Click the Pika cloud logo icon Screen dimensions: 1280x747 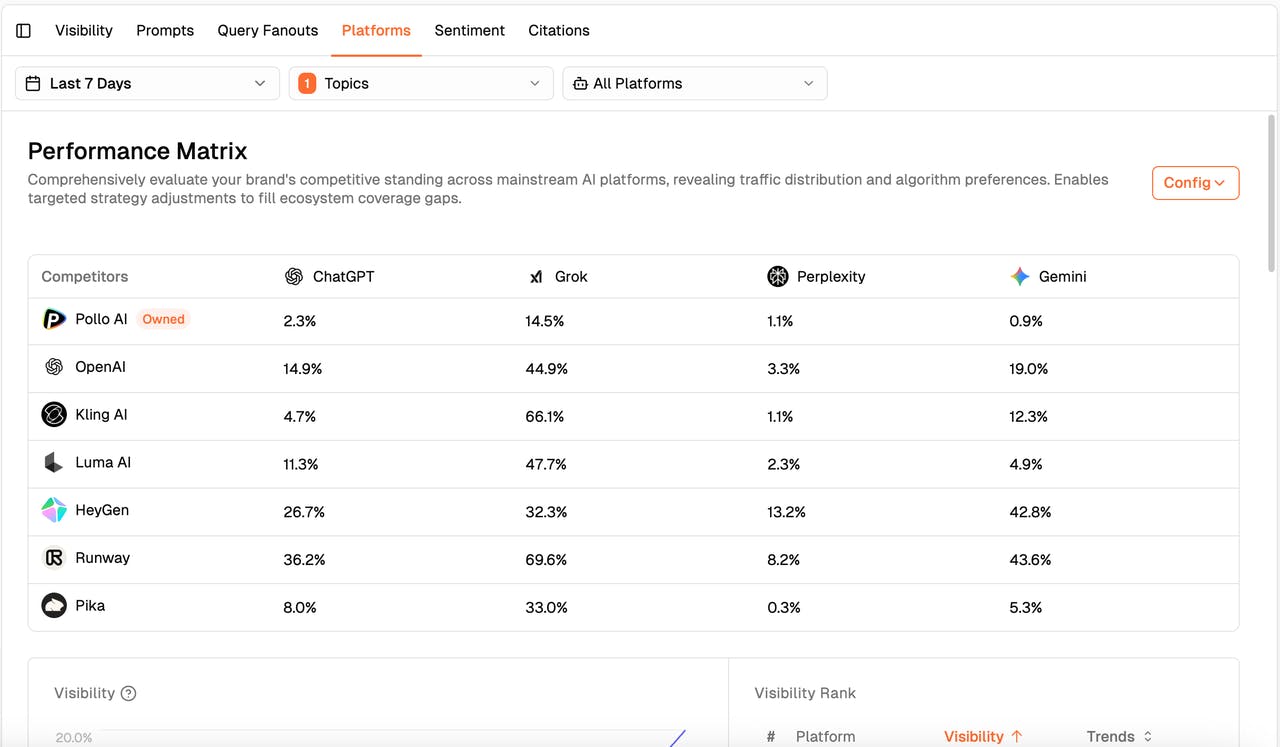click(x=54, y=606)
